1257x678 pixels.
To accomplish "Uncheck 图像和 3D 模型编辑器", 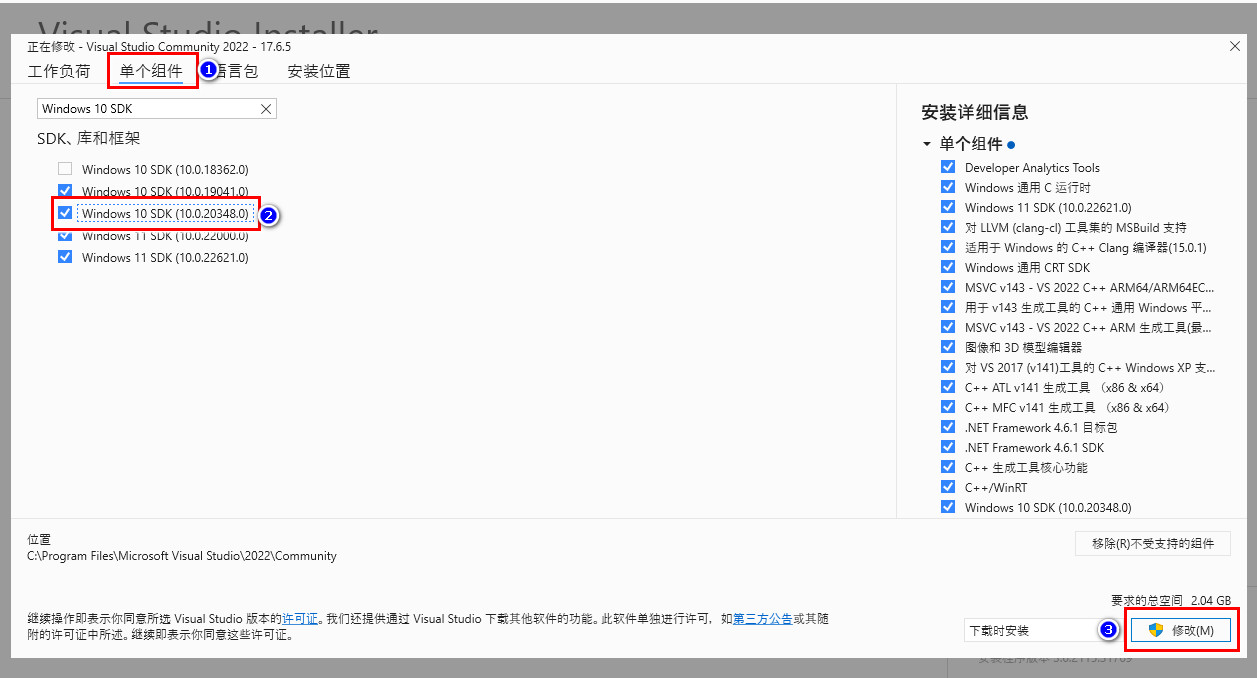I will 948,347.
